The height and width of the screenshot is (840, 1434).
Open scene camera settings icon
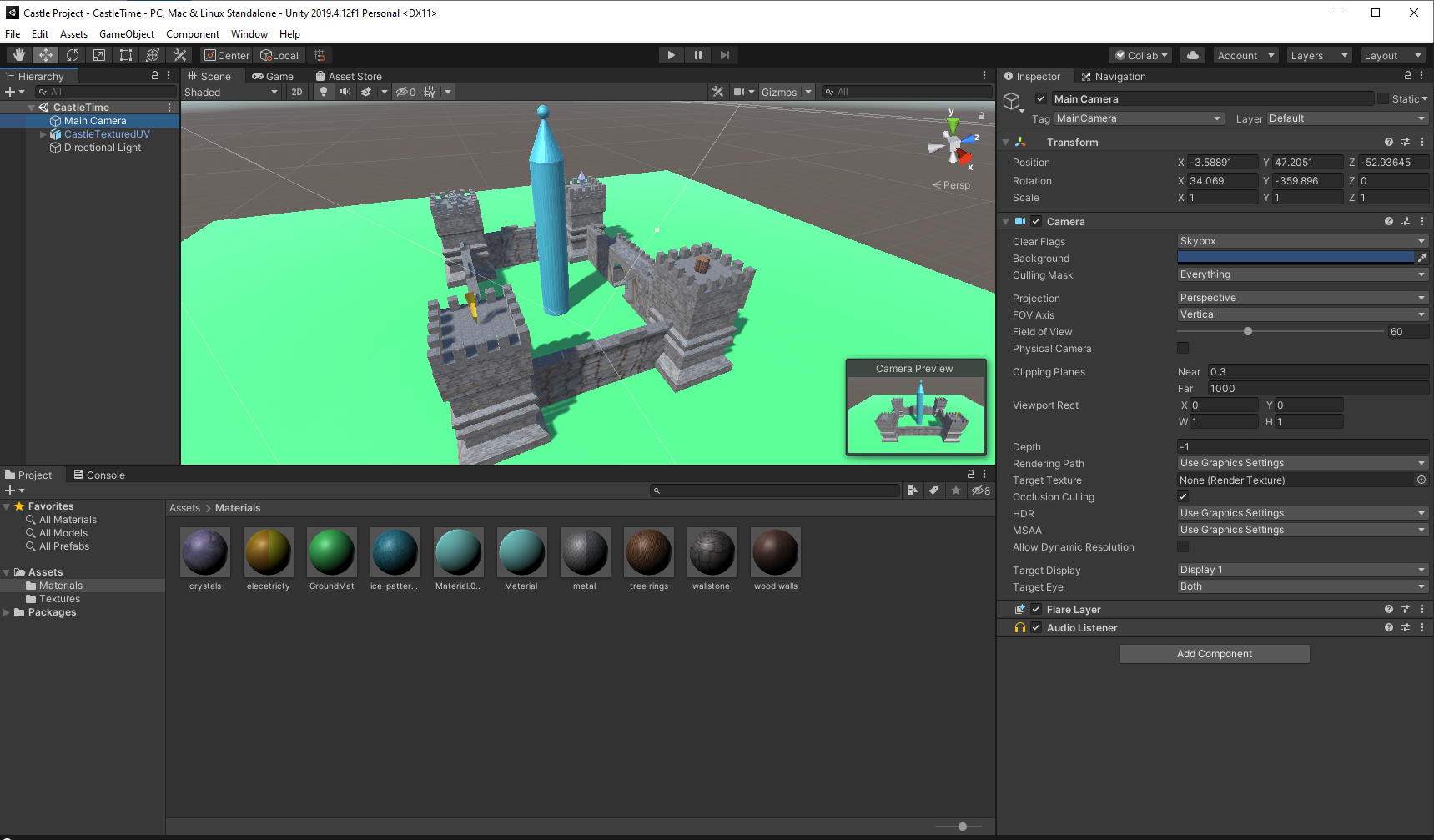point(739,92)
